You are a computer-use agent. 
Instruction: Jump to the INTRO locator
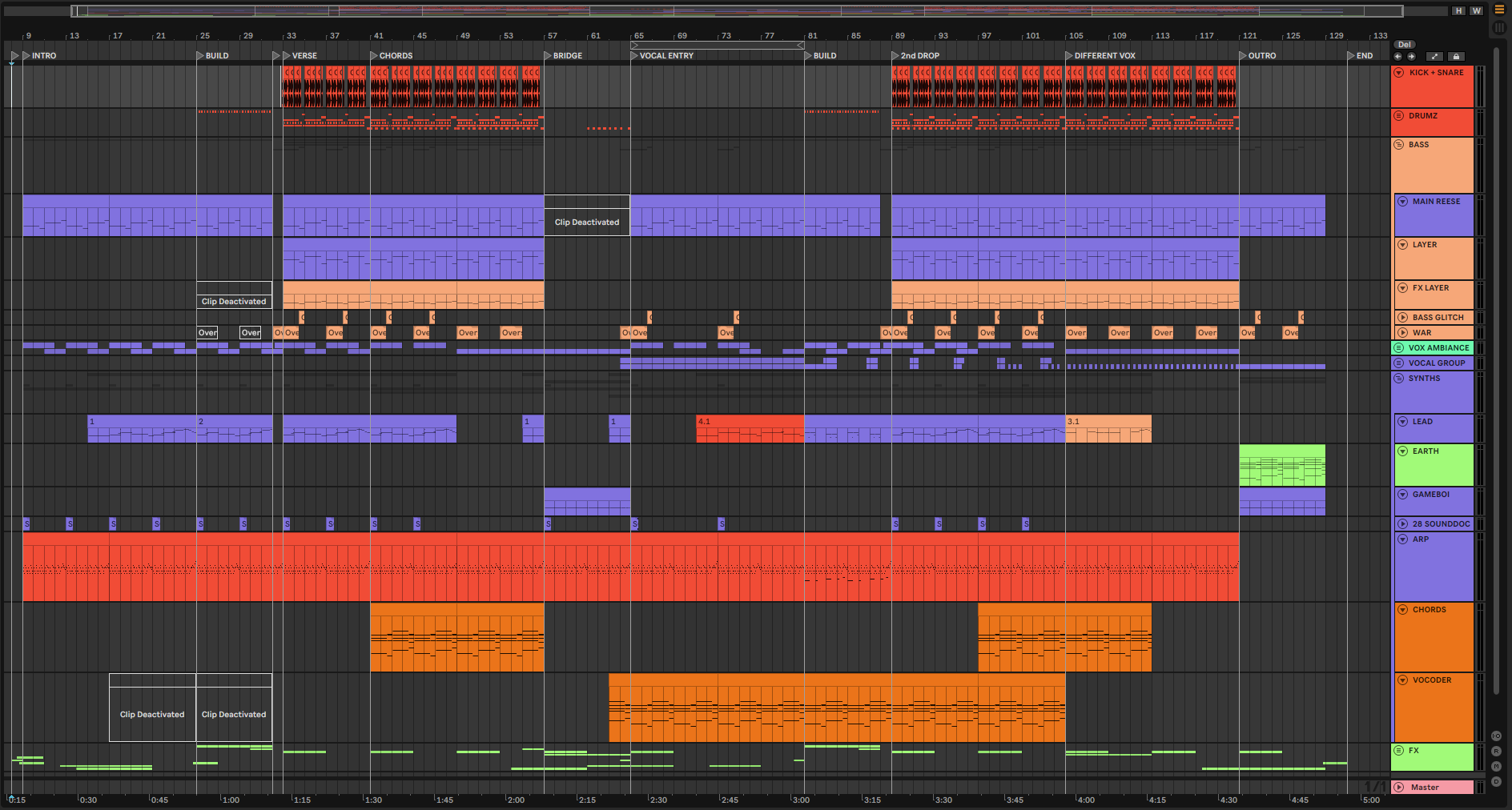pos(39,56)
